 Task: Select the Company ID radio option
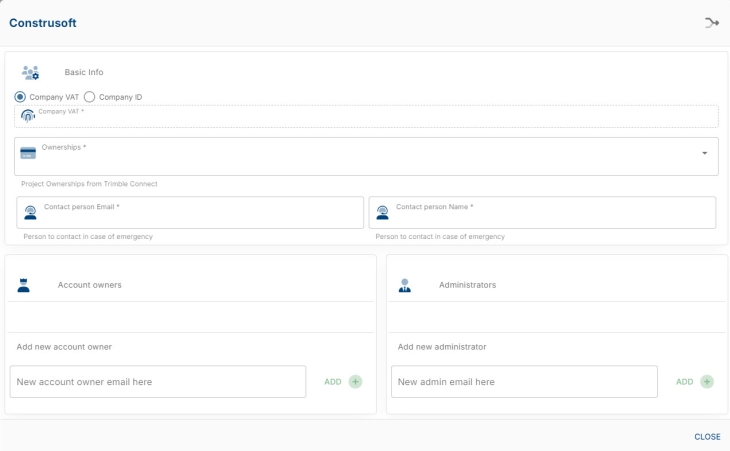click(x=89, y=97)
